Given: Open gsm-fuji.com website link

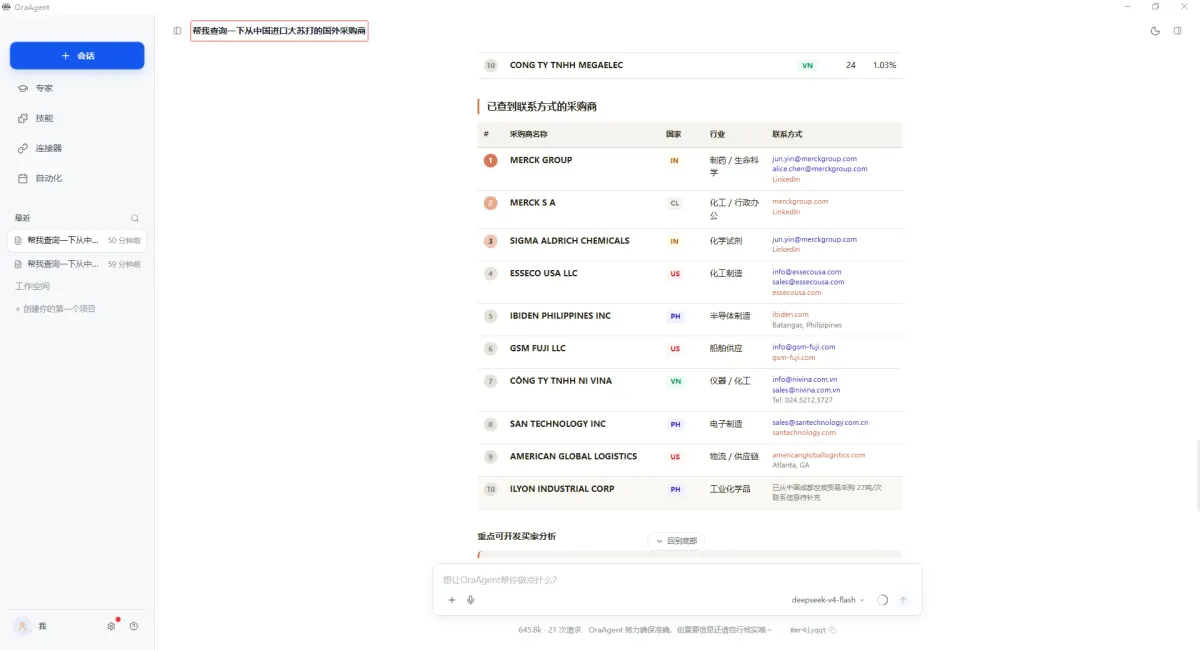Looking at the screenshot, I should (794, 357).
